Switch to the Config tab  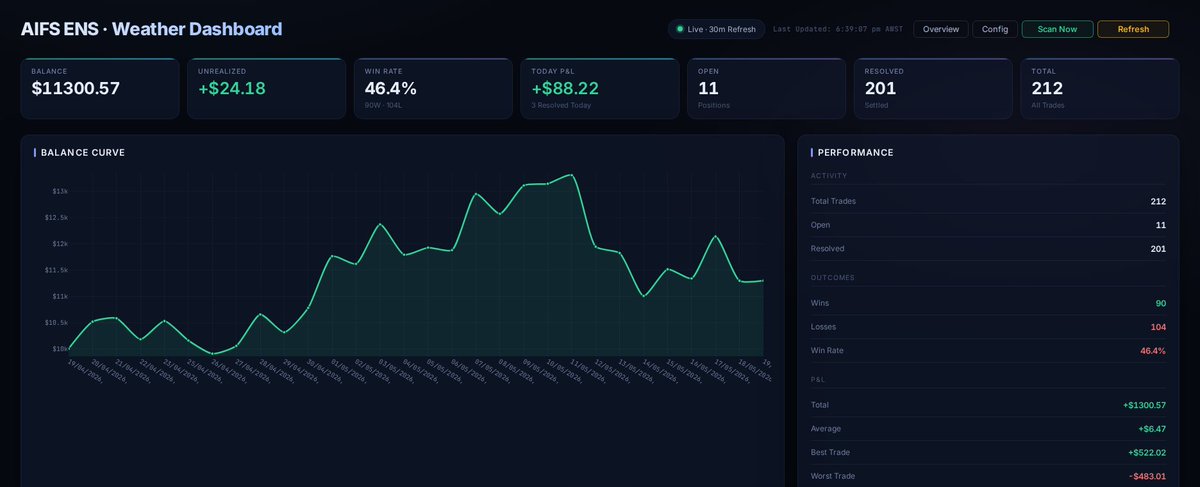(x=995, y=29)
